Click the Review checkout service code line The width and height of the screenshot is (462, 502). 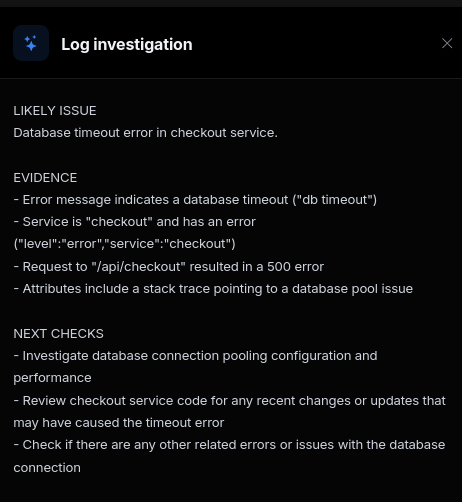coord(229,401)
